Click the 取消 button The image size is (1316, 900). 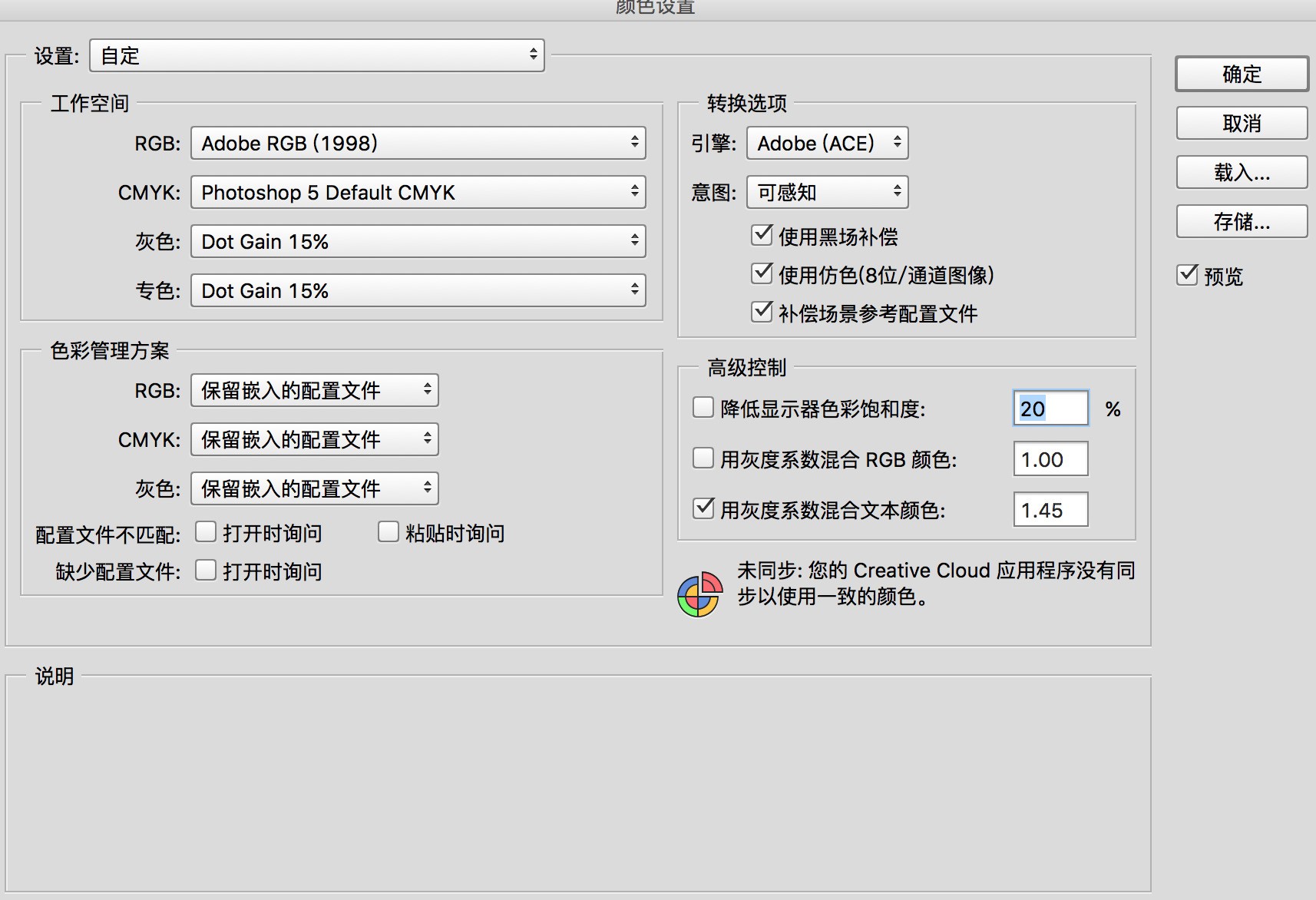(1242, 123)
